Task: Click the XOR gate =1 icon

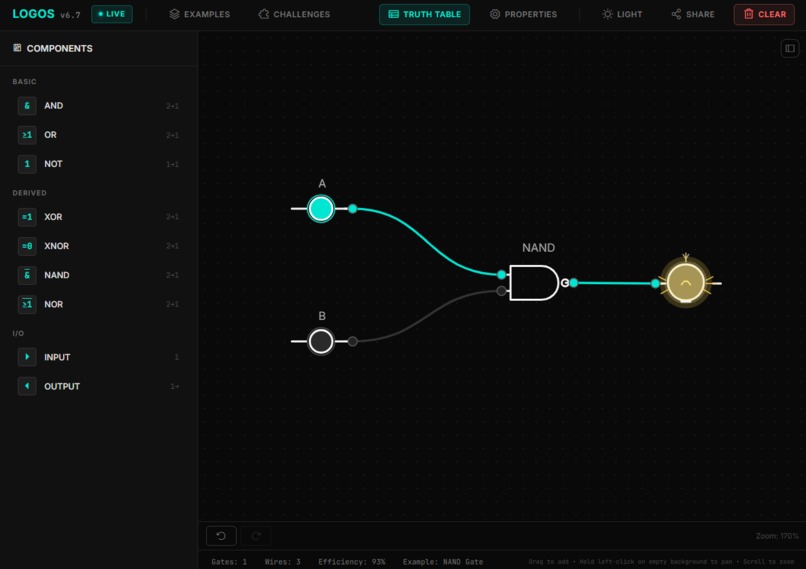Action: (x=27, y=217)
